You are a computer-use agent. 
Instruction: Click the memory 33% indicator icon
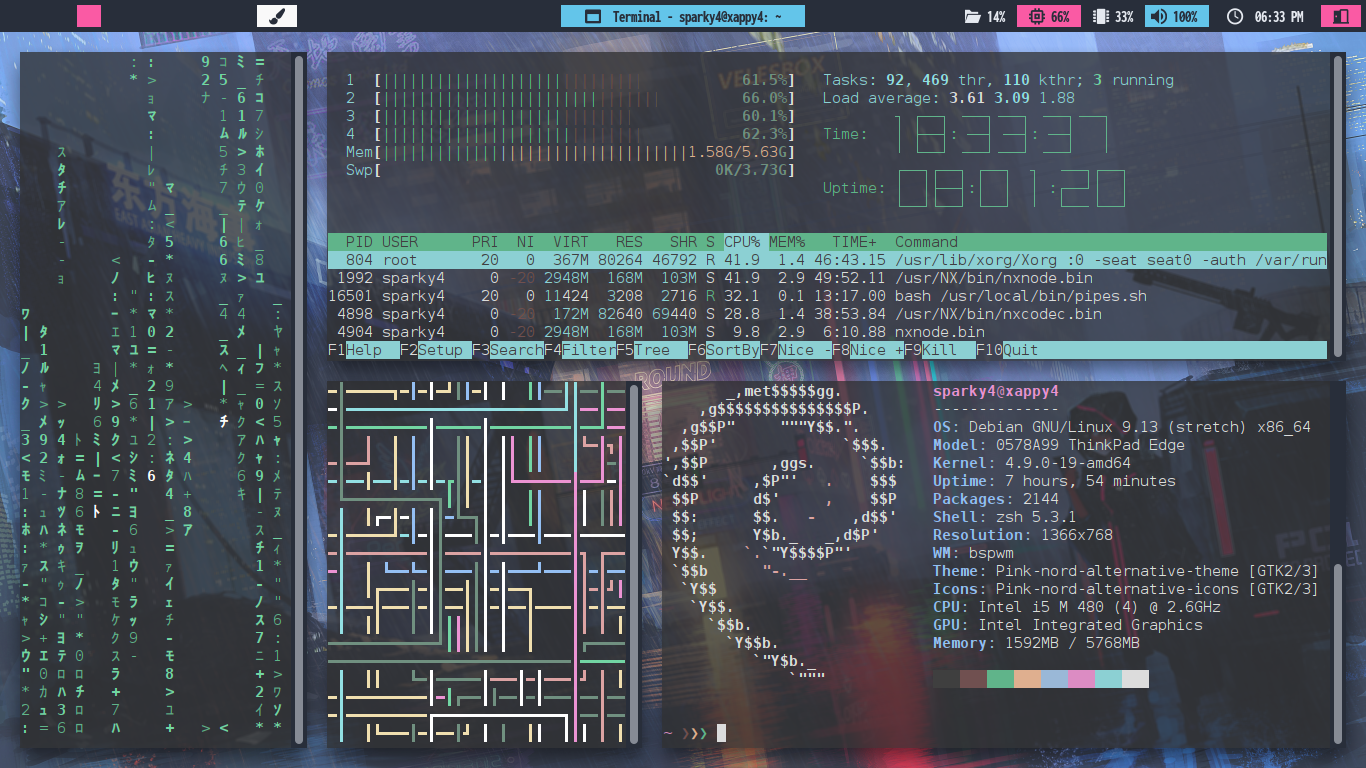[1101, 16]
